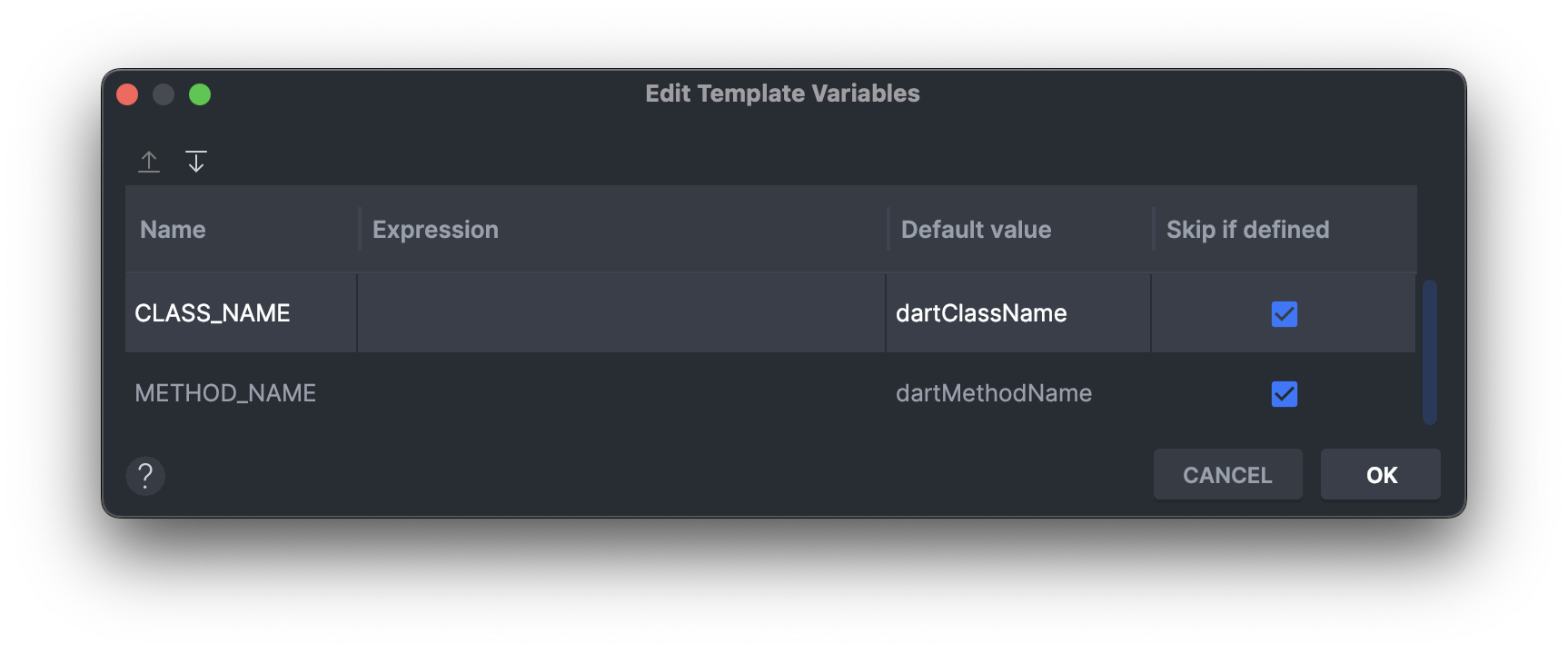Screen dimensions: 1568x652
Task: Select the CLASS_NAME variable name cell
Action: click(x=241, y=313)
